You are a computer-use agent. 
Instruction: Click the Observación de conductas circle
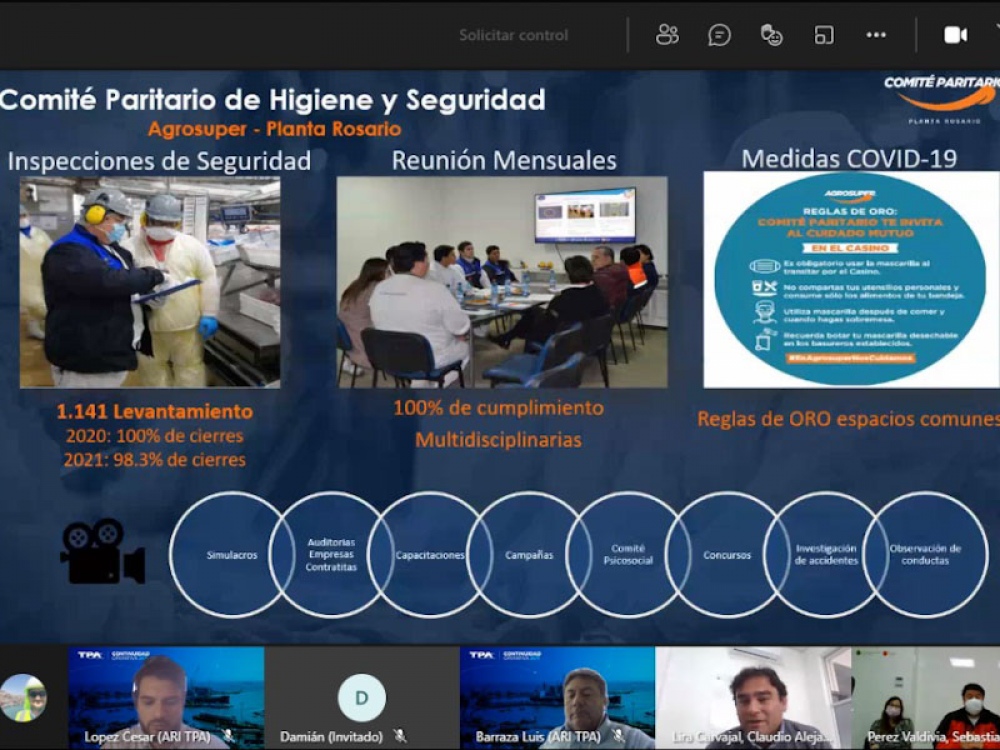click(925, 555)
